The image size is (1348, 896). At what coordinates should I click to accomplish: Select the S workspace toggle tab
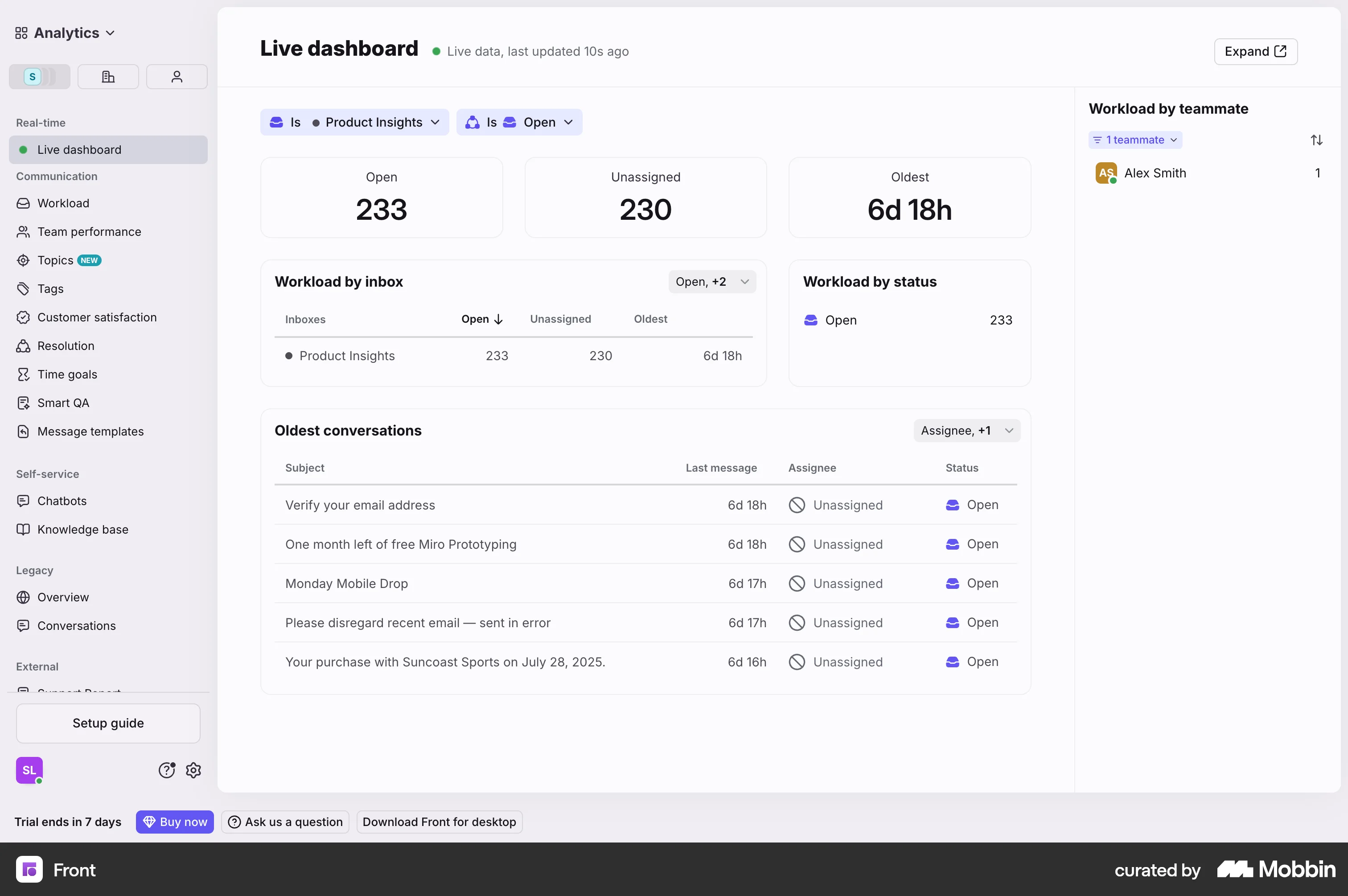click(x=39, y=77)
